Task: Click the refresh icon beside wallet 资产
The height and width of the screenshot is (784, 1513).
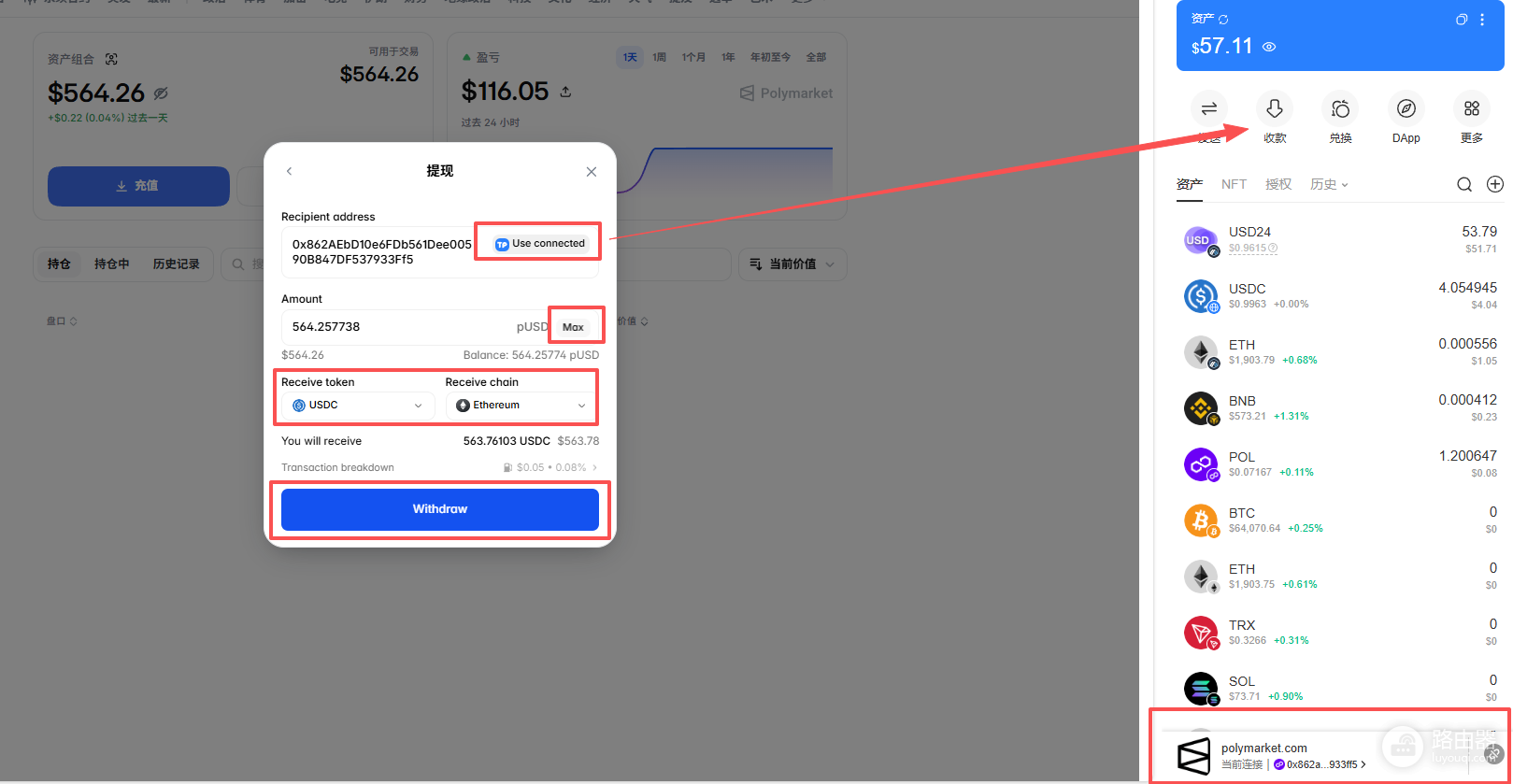Action: tap(1223, 20)
